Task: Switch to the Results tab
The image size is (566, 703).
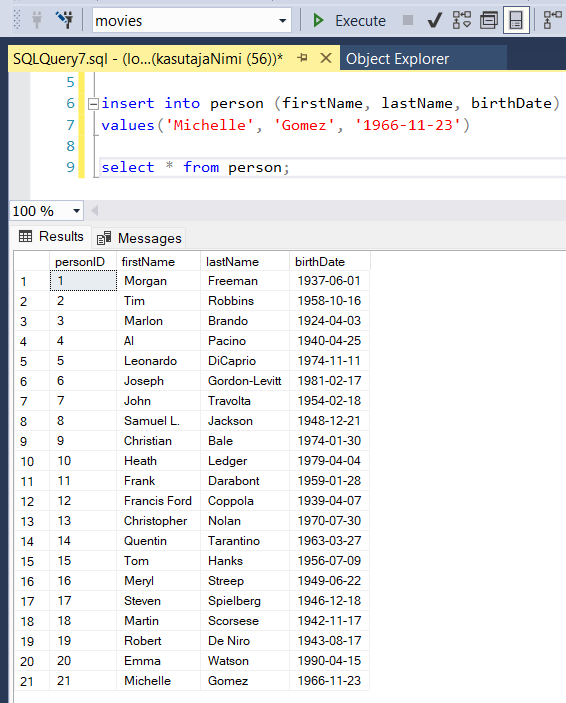Action: tap(52, 236)
